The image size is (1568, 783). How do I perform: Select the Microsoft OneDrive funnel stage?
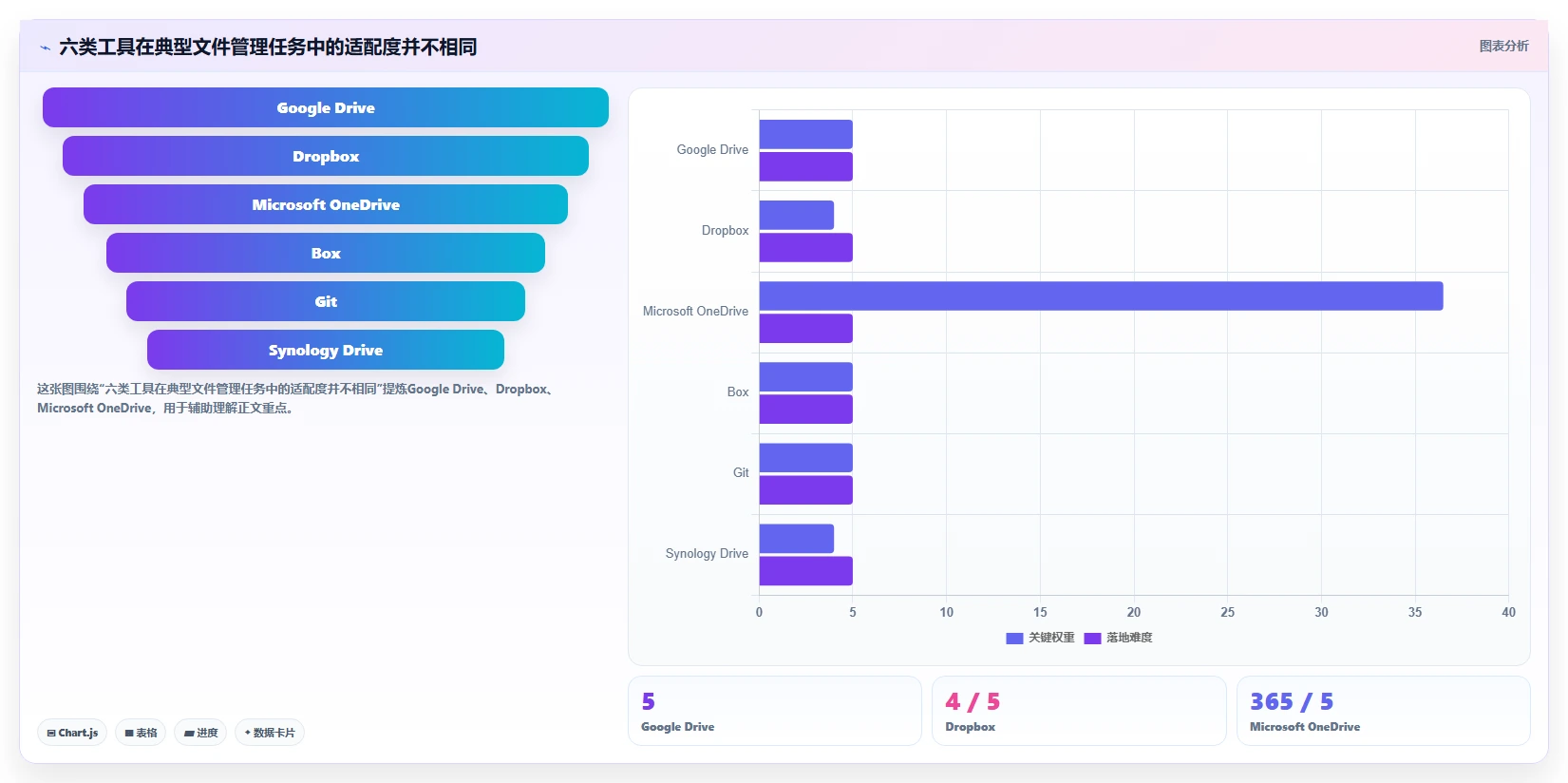coord(326,204)
